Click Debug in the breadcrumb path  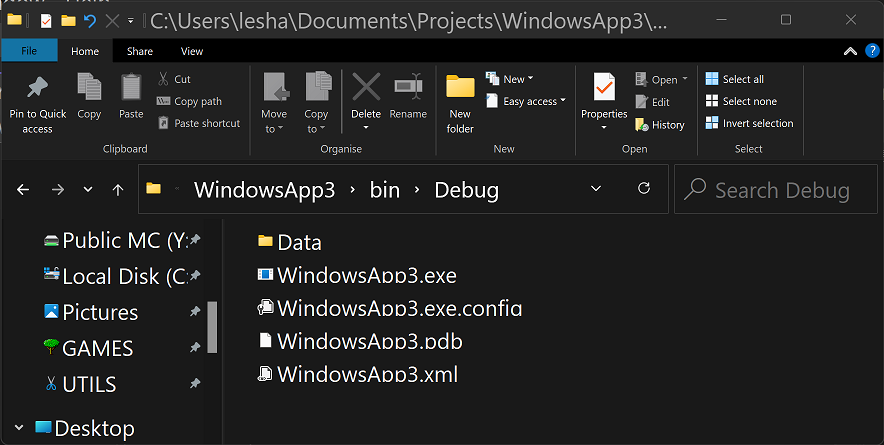point(467,190)
